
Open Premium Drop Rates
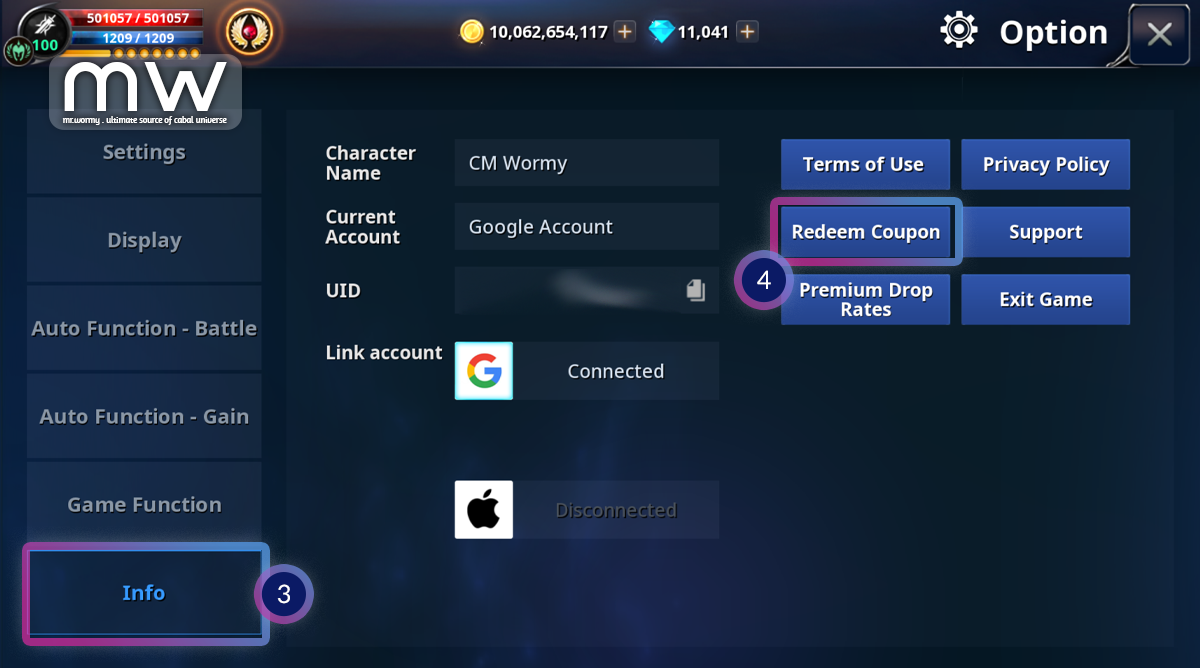866,300
